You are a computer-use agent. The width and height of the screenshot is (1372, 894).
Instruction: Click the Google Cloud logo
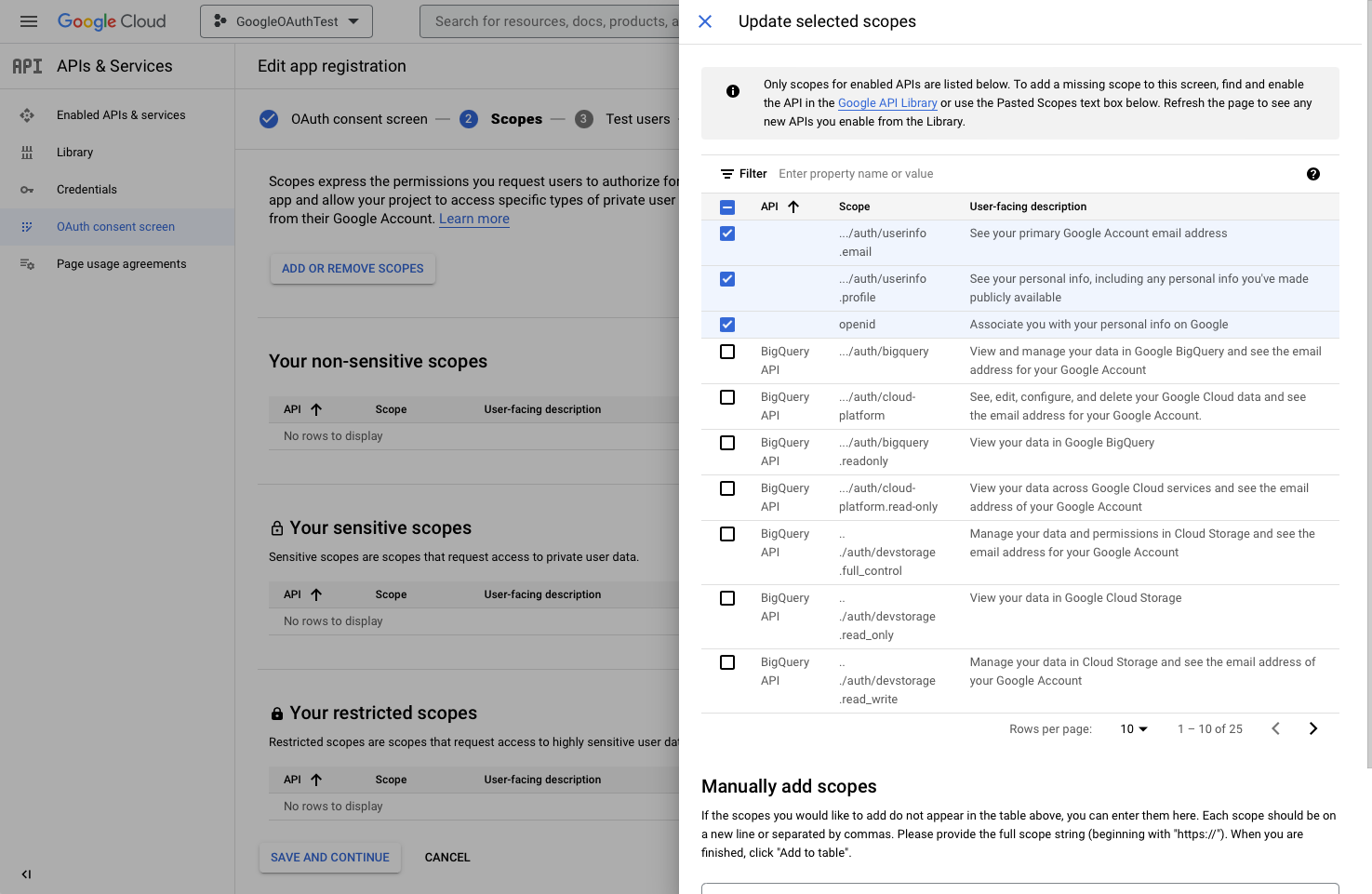pos(112,21)
